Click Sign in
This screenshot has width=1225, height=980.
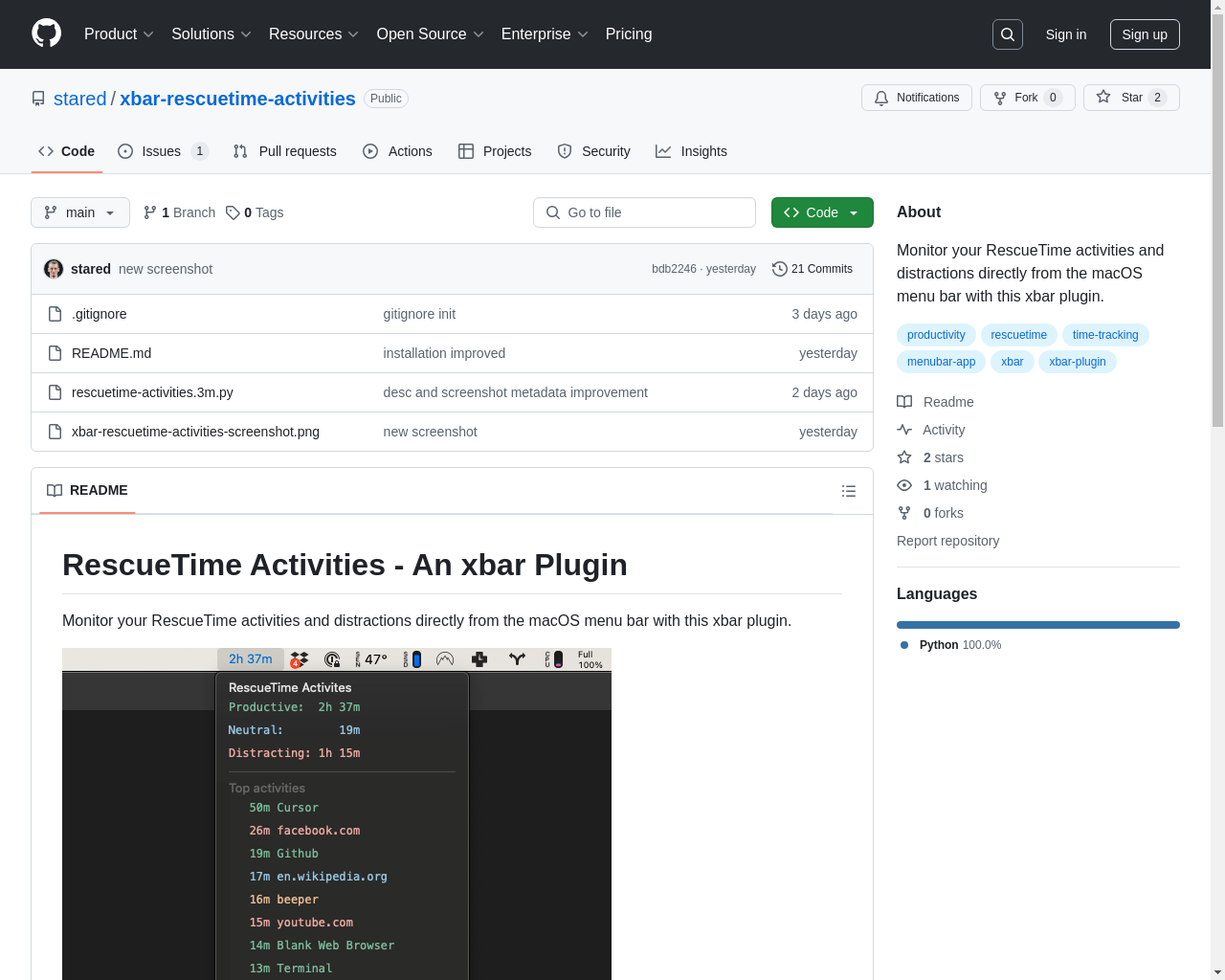point(1066,34)
